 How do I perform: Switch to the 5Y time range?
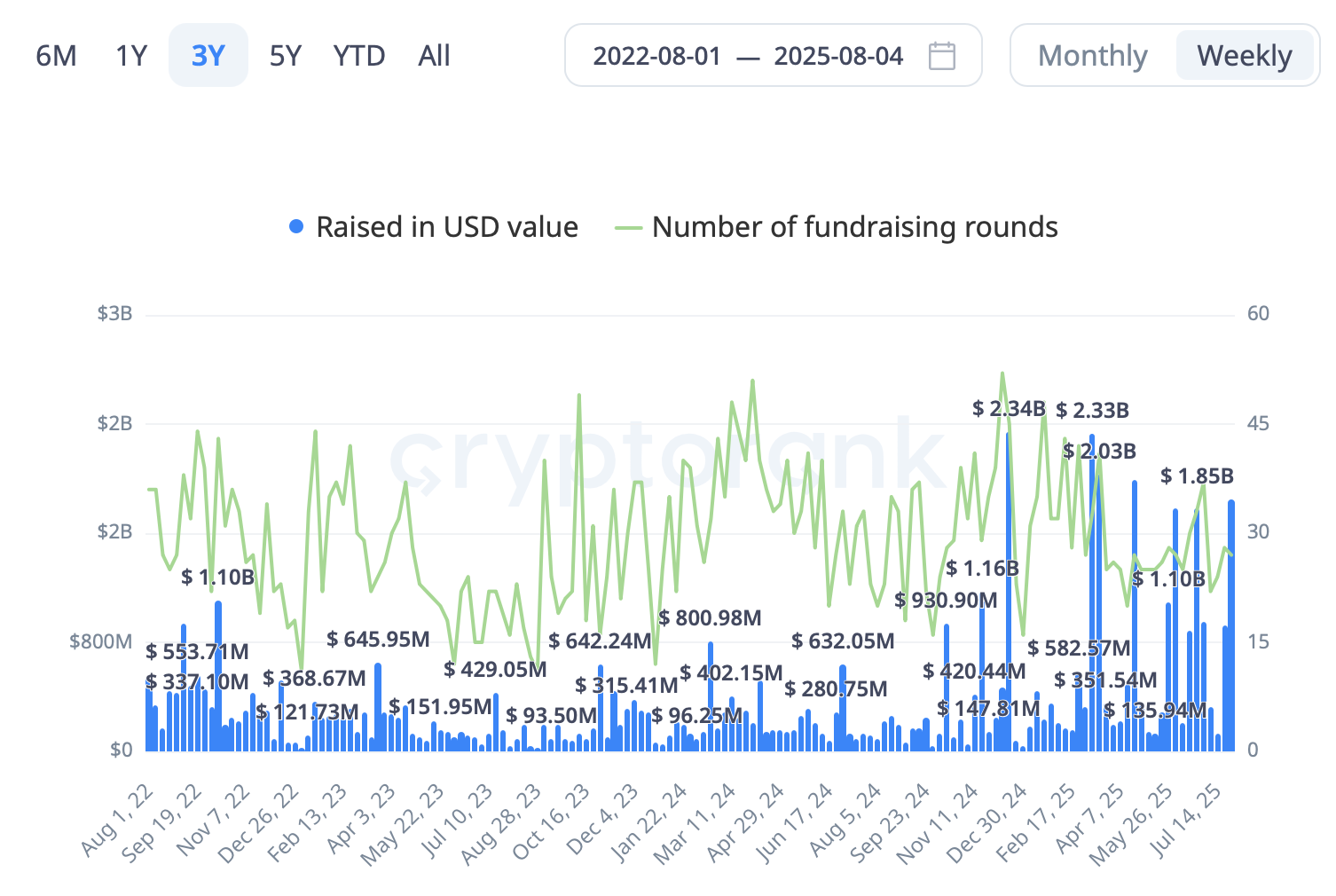[x=285, y=56]
